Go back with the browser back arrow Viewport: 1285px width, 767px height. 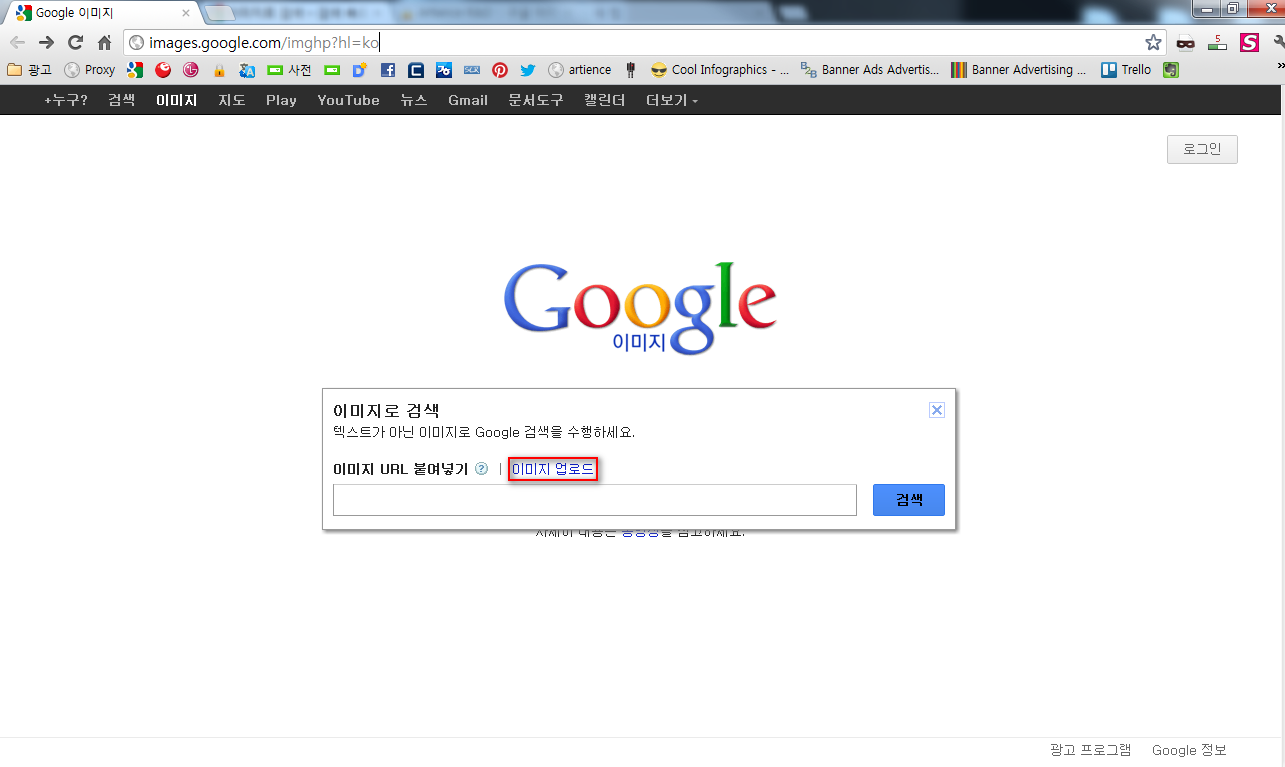click(17, 42)
